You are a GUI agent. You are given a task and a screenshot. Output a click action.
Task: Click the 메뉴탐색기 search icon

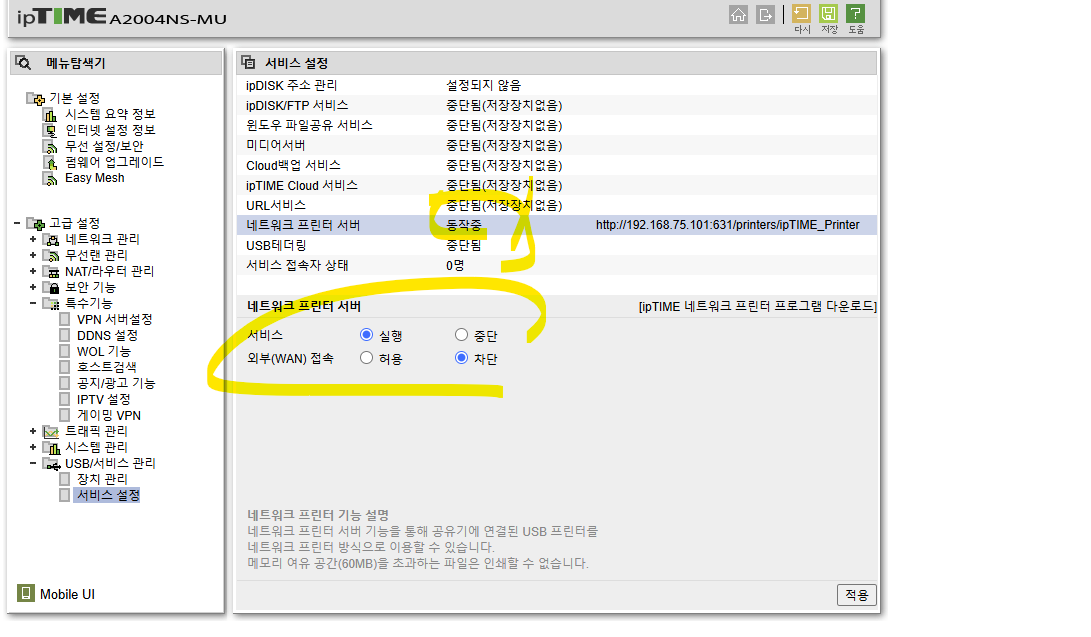point(24,63)
